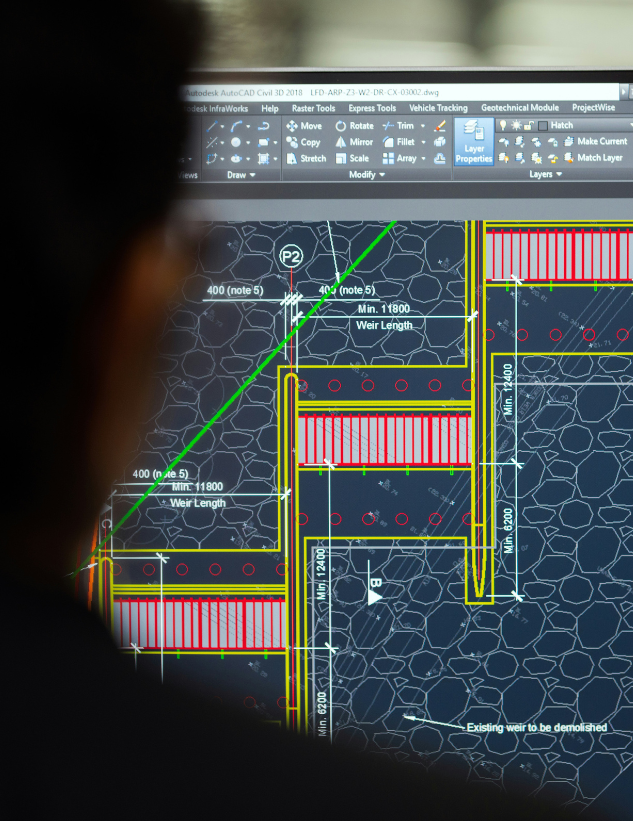Screen dimensions: 633x821
Task: Toggle Hatch layer on/off lightbulb
Action: tap(503, 125)
